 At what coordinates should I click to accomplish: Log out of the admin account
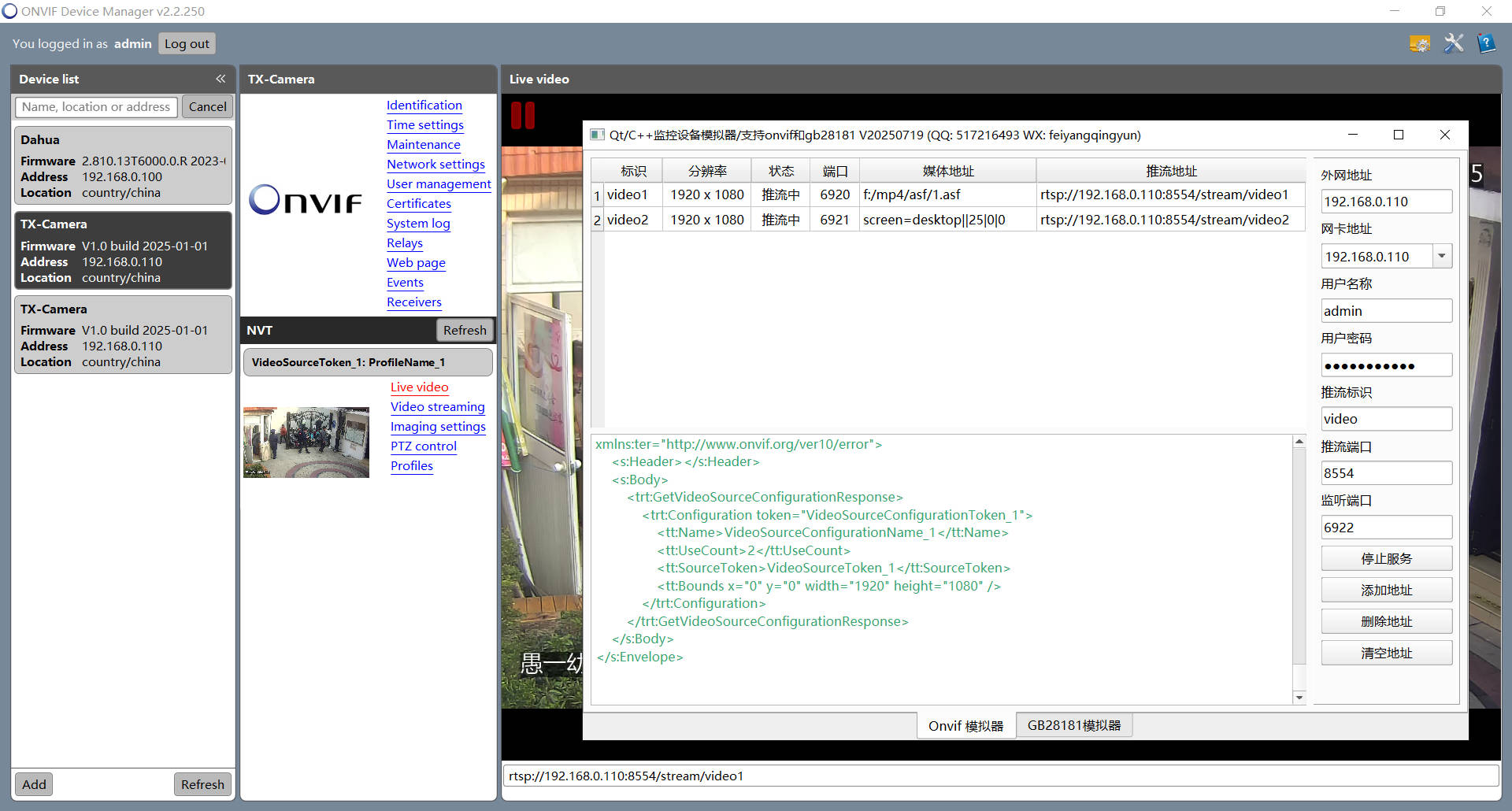[187, 43]
